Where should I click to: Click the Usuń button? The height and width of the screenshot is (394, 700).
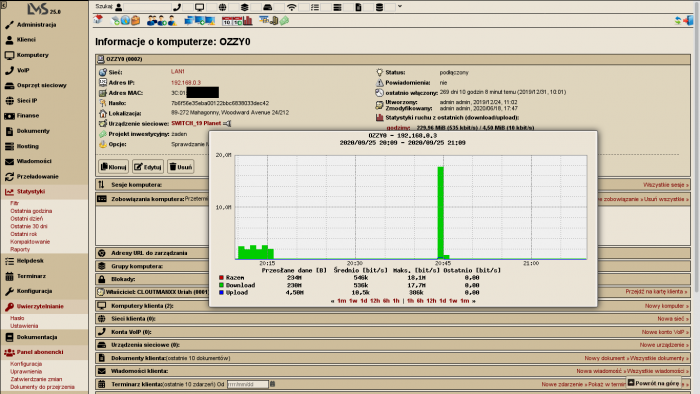180,167
